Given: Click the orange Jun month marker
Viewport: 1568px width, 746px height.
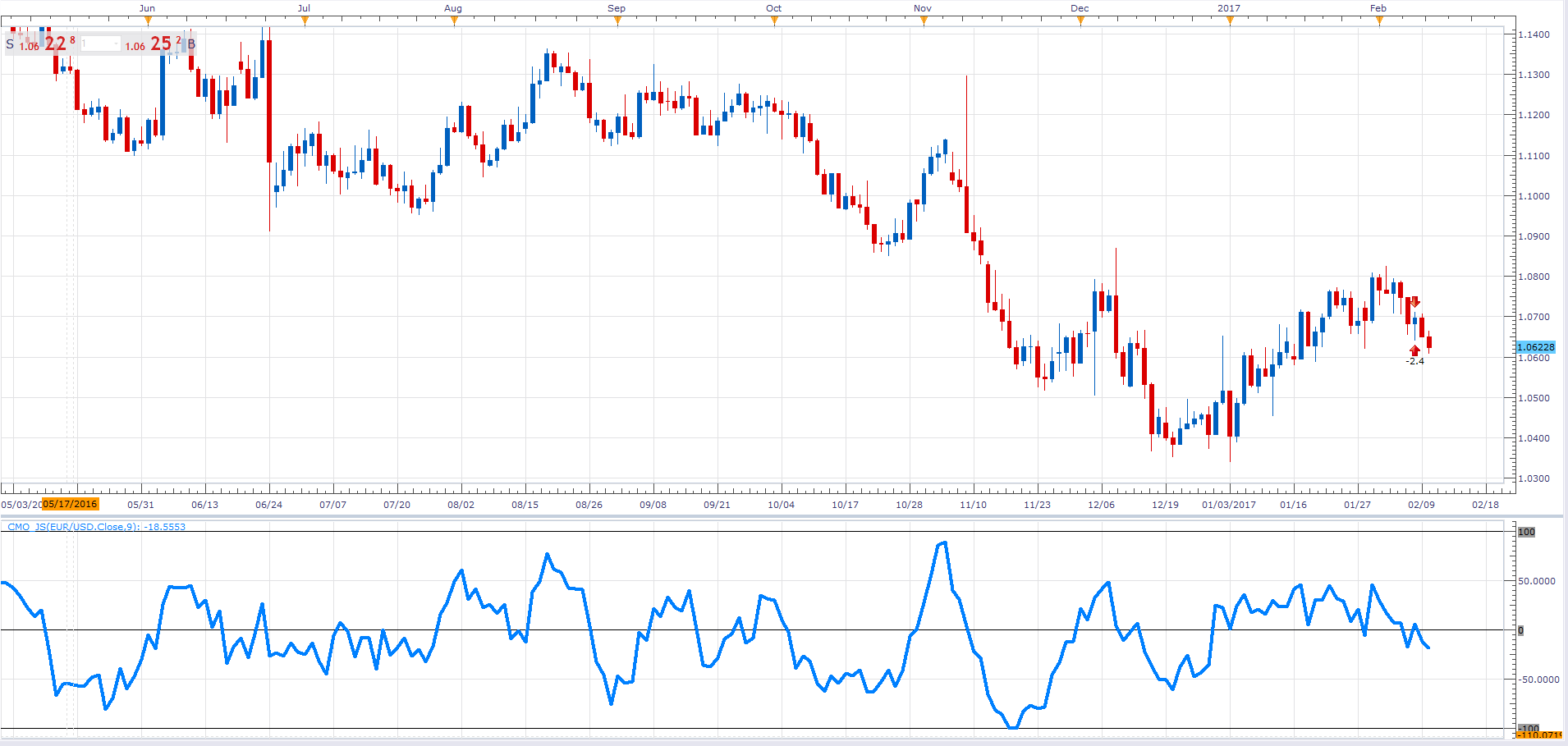Looking at the screenshot, I should click(148, 21).
